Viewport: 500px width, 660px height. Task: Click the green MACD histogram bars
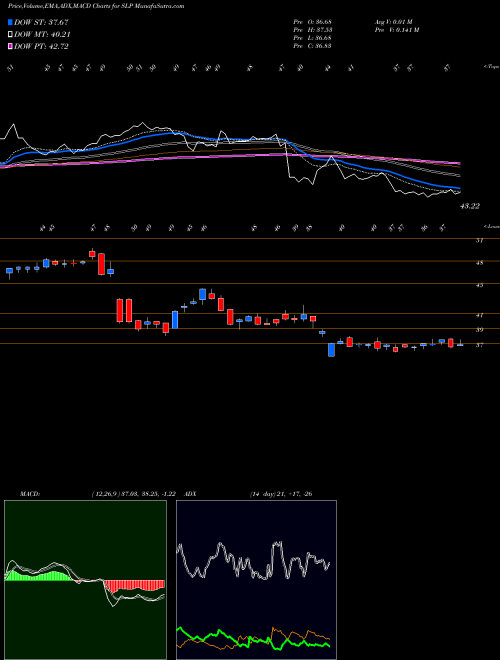[40, 576]
